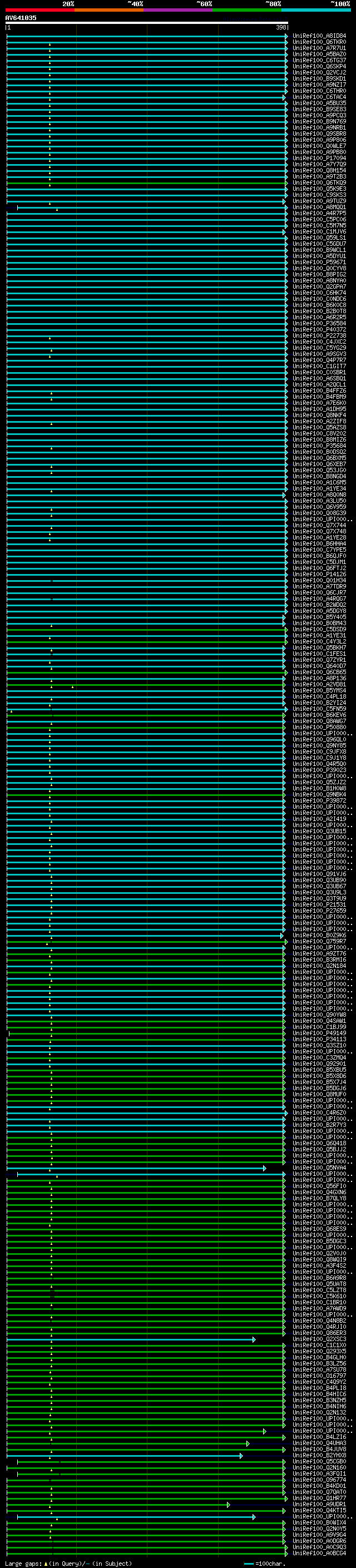Viewport: 356px width, 1568px height.
Task: Select the purple ~60% legend segment
Action: 177,10
